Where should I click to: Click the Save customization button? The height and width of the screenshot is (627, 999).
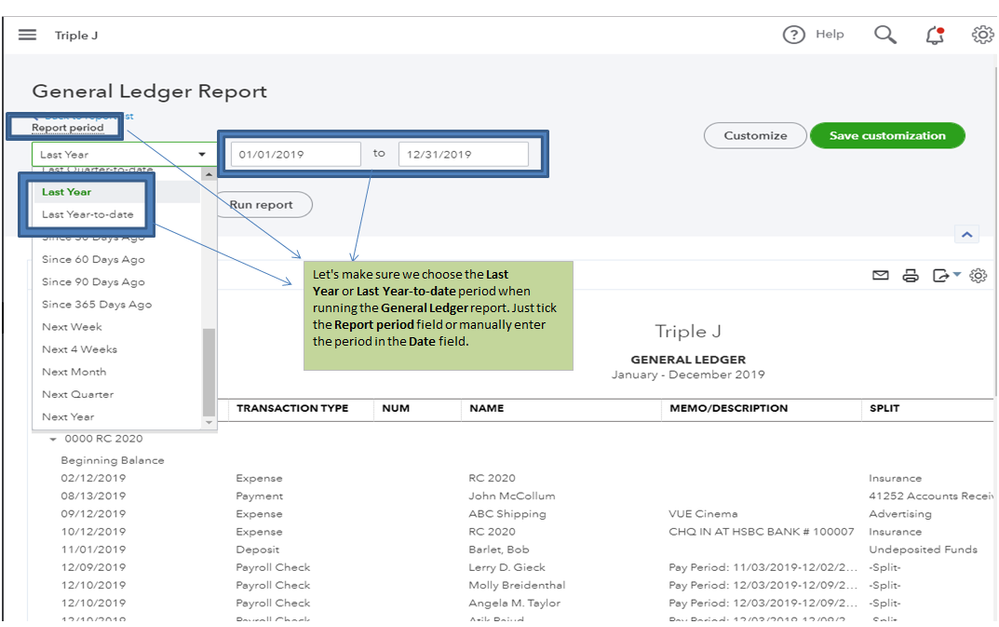[x=887, y=136]
